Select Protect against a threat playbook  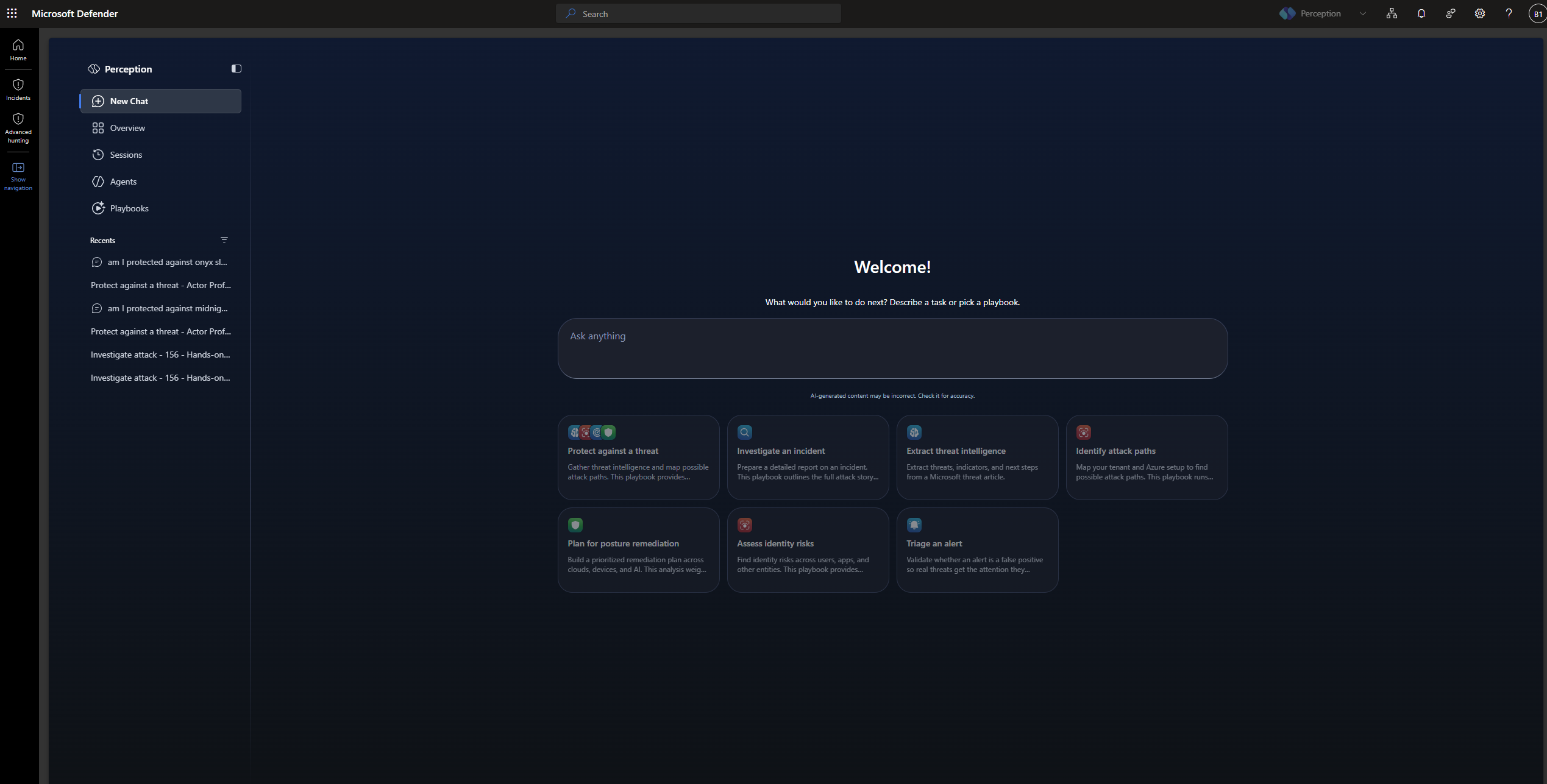pos(638,457)
